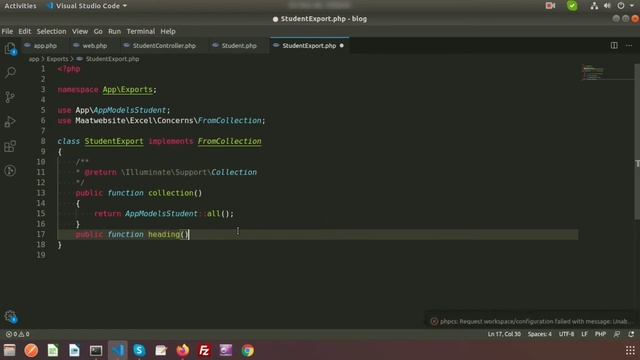
Task: Click FromCollection on line 8
Action: pos(229,141)
